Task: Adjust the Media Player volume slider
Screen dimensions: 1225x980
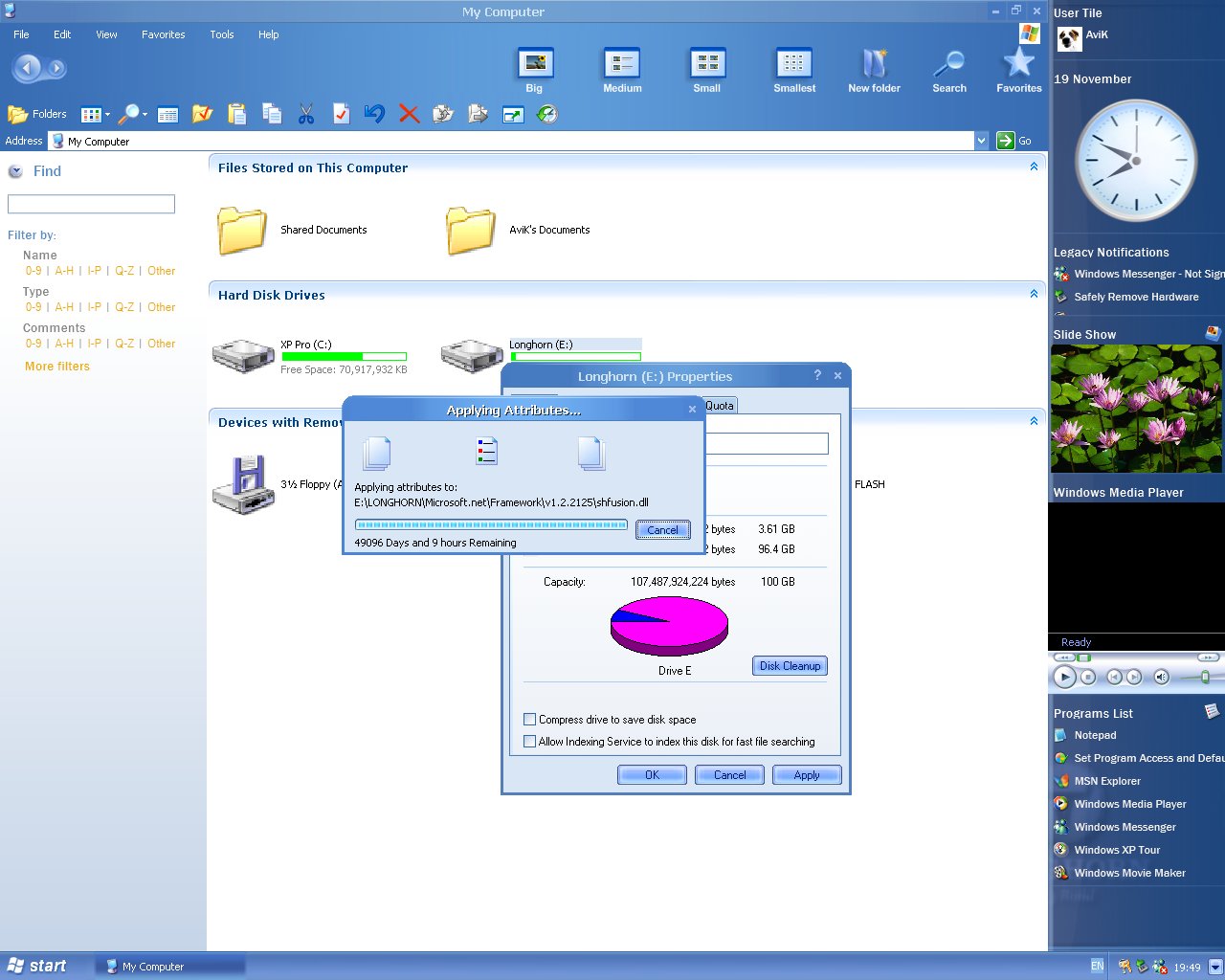Action: coord(1205,677)
